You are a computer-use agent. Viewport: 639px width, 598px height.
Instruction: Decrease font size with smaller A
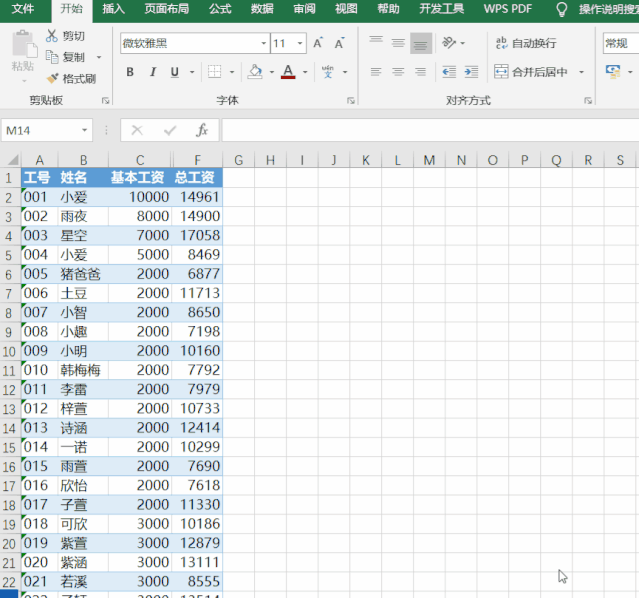(x=339, y=43)
